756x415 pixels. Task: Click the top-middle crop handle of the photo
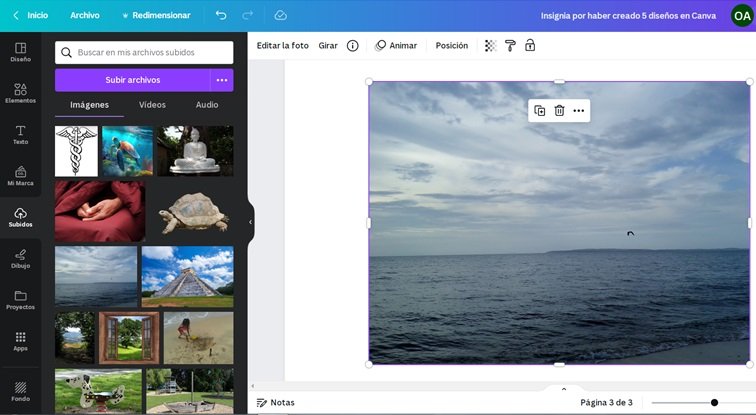point(559,81)
